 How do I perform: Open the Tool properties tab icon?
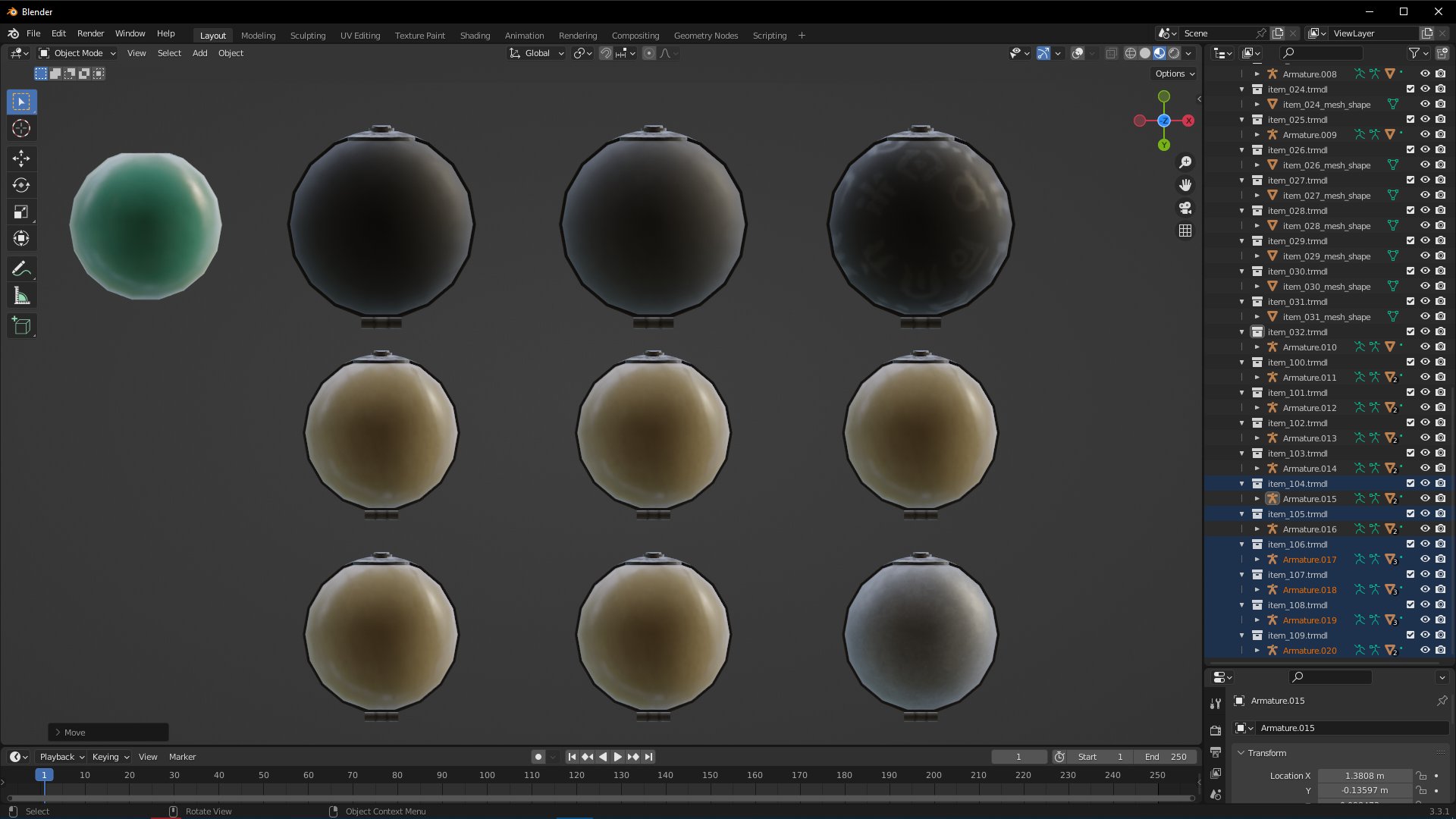click(x=1216, y=704)
